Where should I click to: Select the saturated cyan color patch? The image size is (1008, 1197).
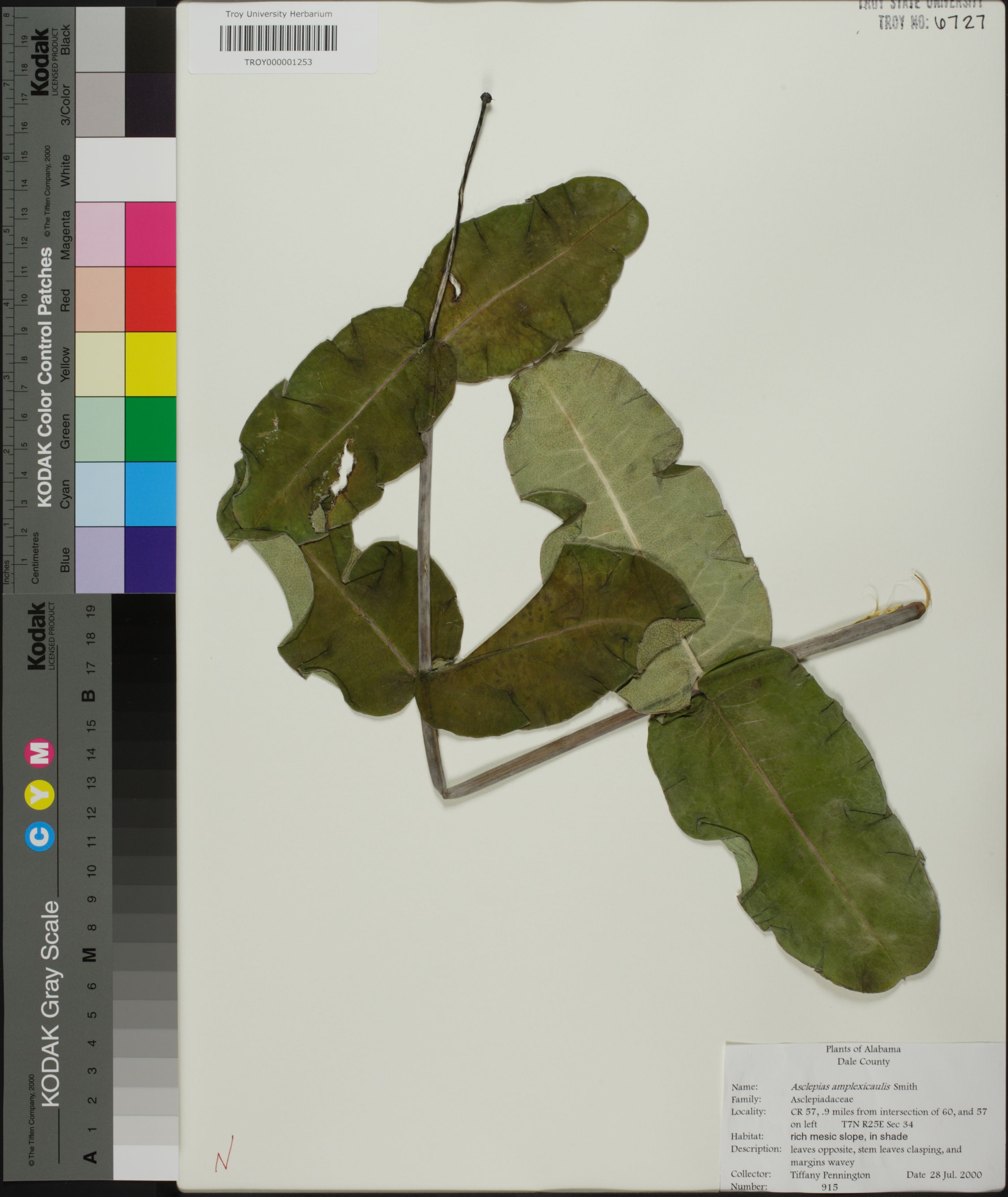click(150, 494)
